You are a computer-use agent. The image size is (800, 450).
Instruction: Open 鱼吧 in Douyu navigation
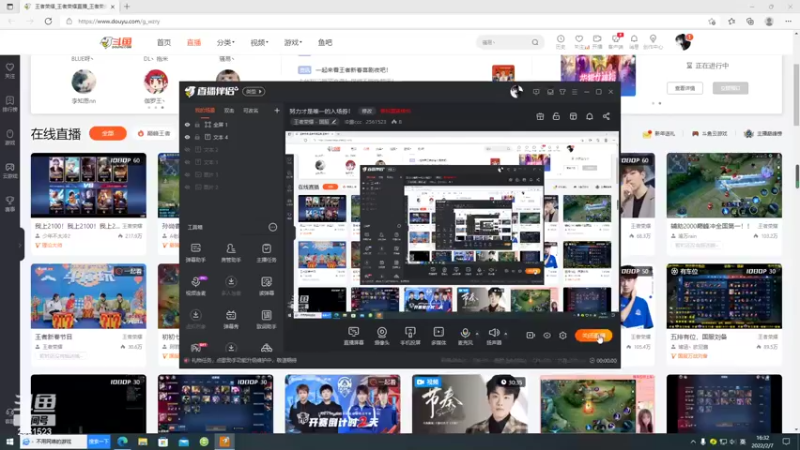point(325,42)
